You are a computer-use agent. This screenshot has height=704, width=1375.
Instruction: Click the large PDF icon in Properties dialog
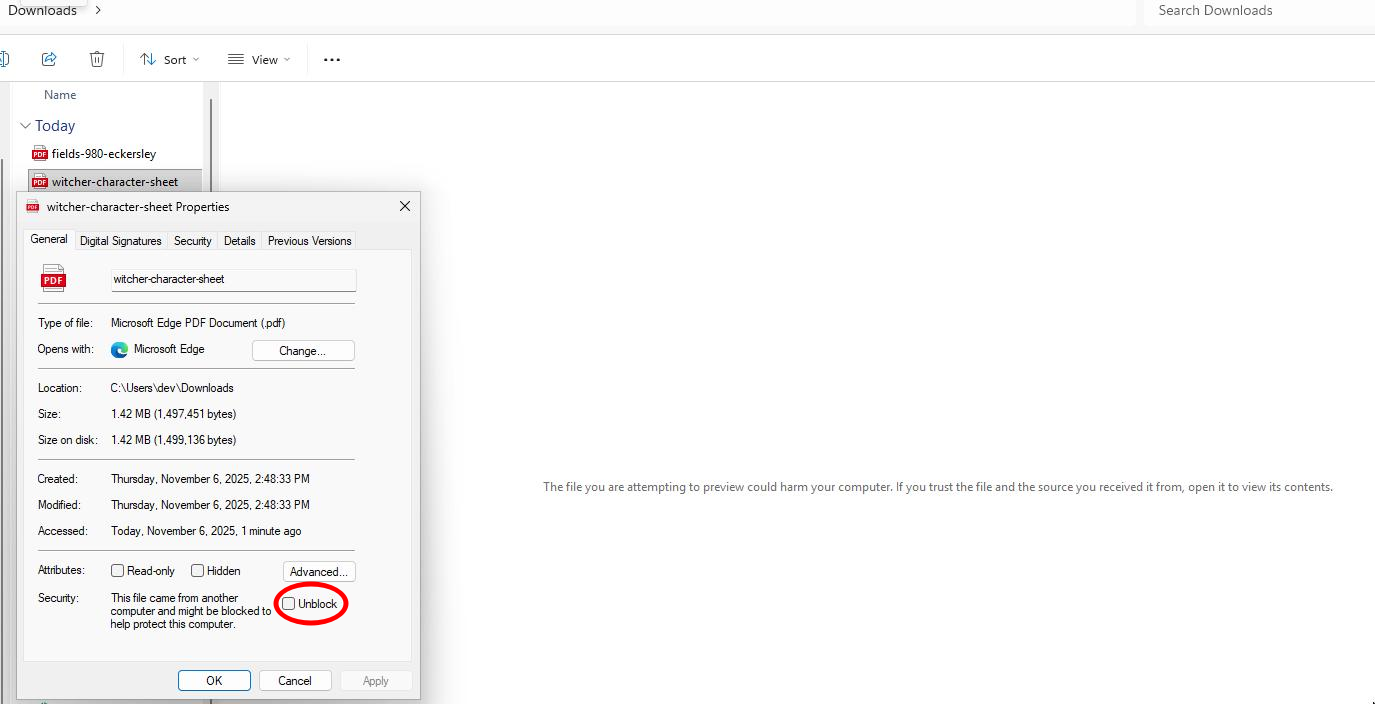coord(54,279)
